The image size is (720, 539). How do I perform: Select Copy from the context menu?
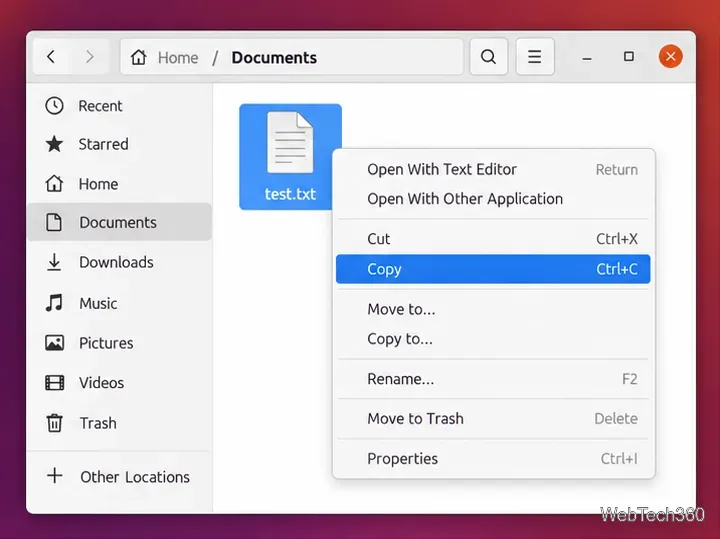coord(493,269)
